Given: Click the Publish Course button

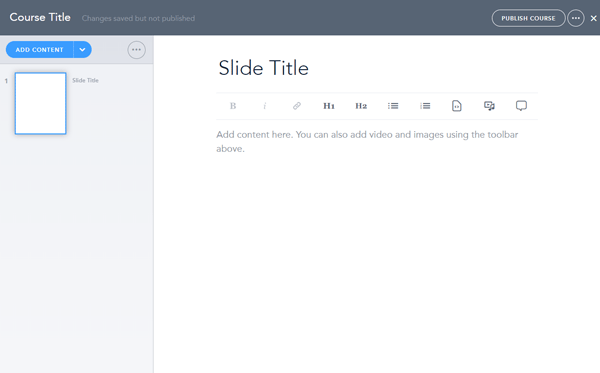Looking at the screenshot, I should pyautogui.click(x=528, y=18).
